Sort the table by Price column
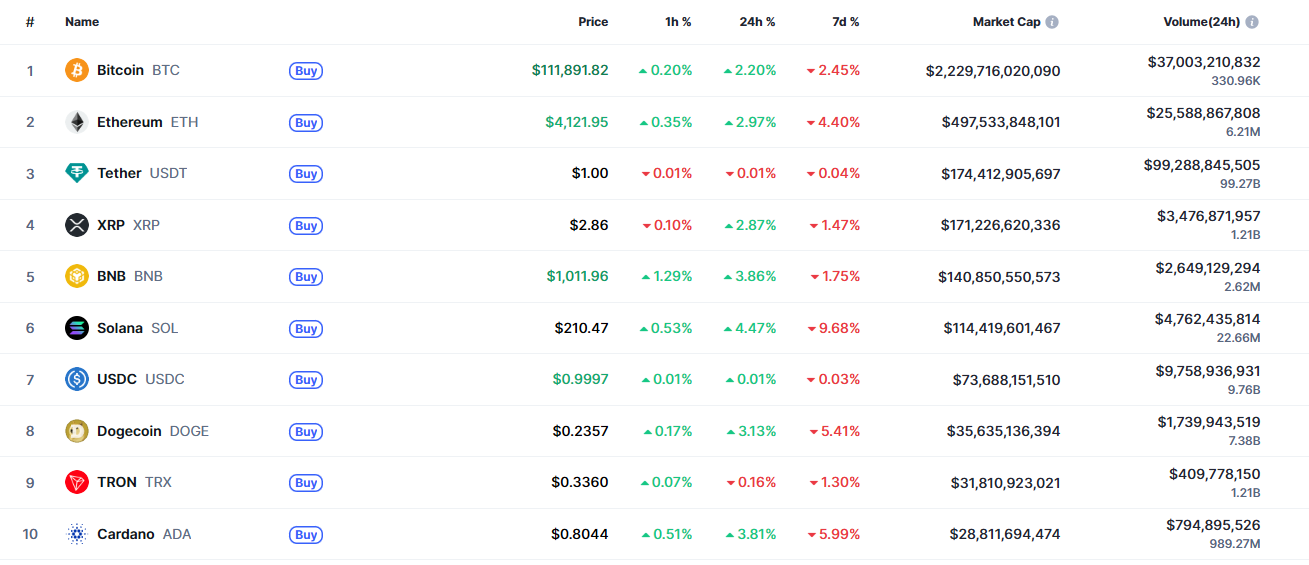The width and height of the screenshot is (1309, 565). click(592, 22)
